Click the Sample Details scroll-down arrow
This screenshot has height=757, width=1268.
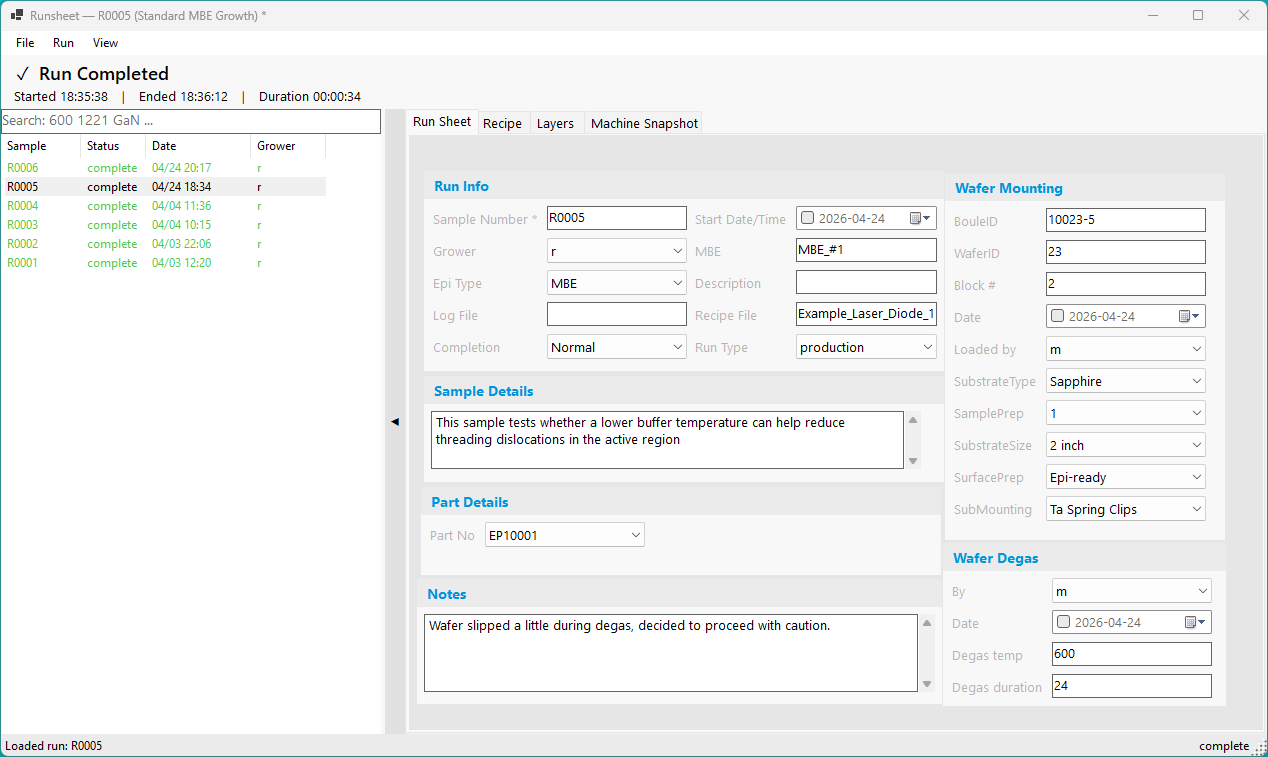912,461
